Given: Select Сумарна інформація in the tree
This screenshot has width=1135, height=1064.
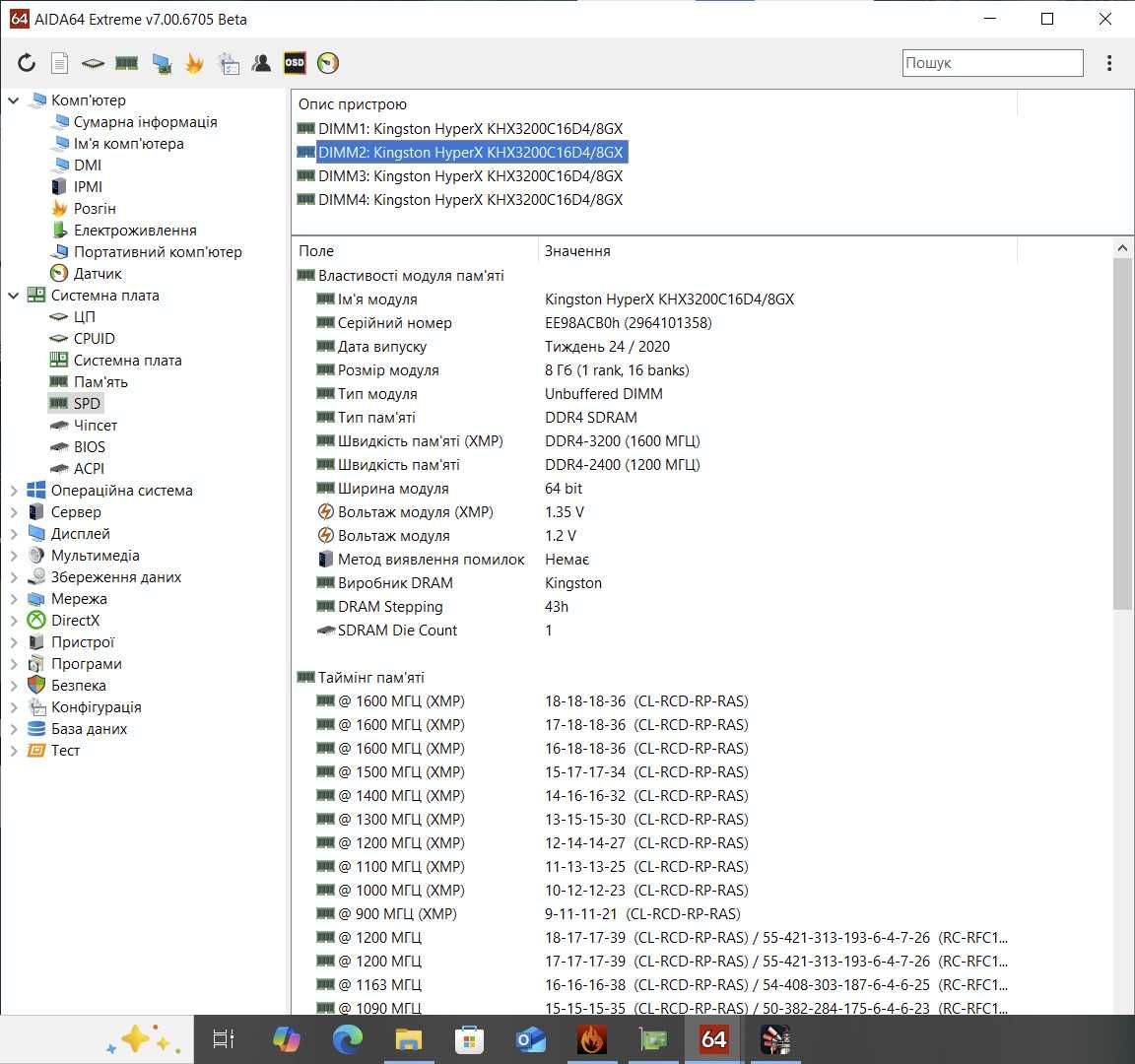Looking at the screenshot, I should [145, 121].
